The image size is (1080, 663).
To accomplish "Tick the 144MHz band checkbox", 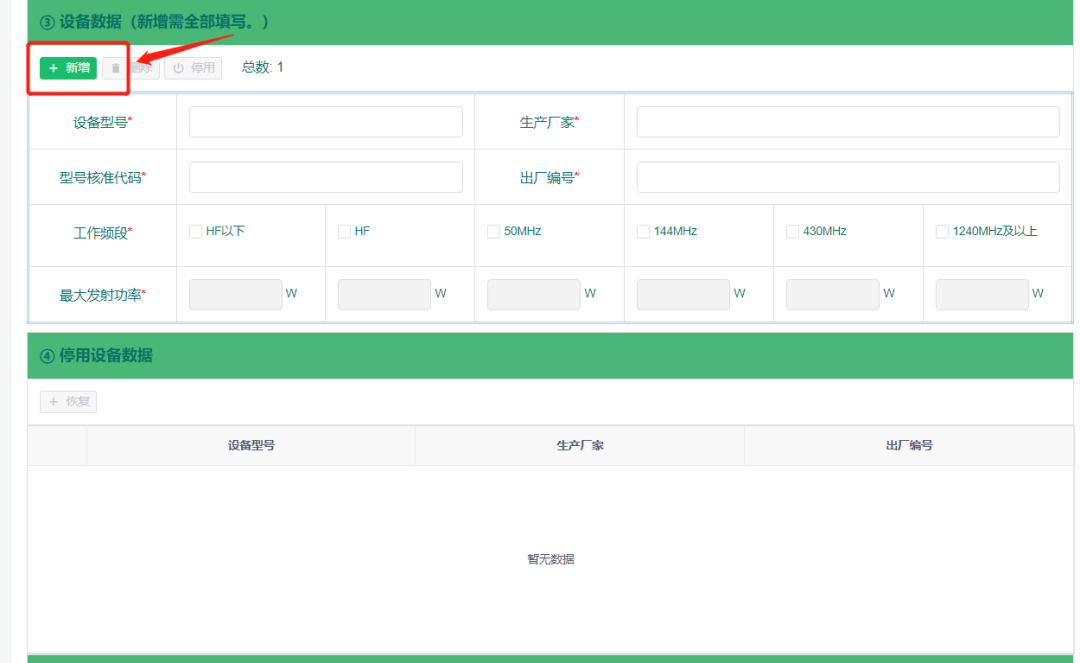I will [x=643, y=232].
